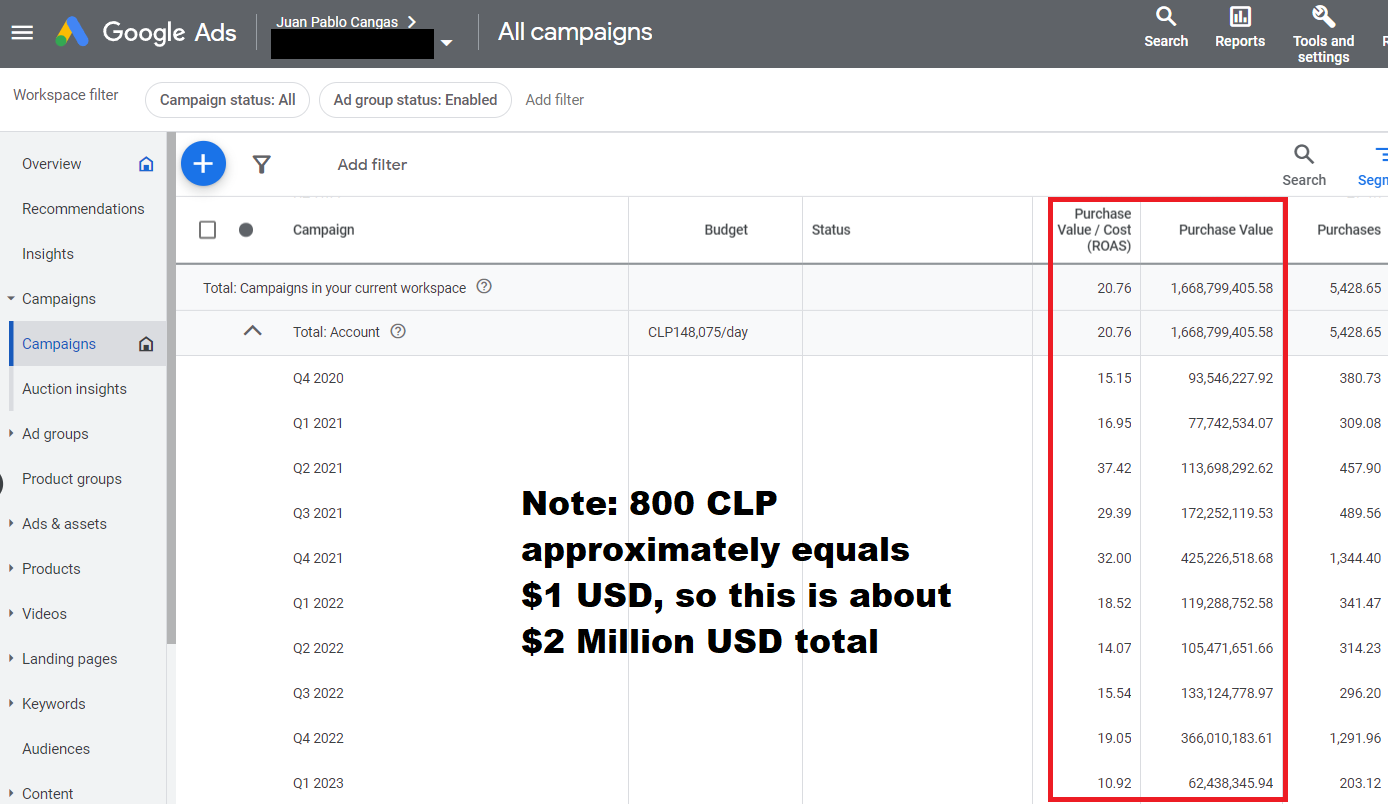The width and height of the screenshot is (1388, 804).
Task: Click the Q2 2022 campaign row
Action: (782, 648)
